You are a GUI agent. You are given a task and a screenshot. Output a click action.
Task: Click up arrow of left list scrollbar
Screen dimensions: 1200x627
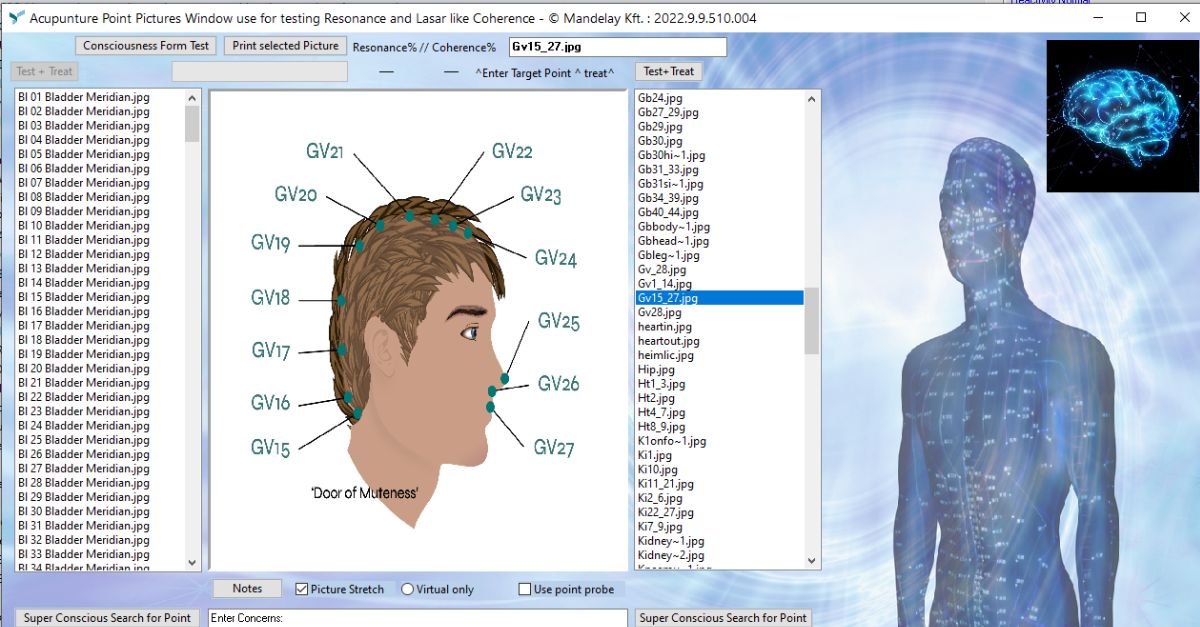click(x=193, y=98)
